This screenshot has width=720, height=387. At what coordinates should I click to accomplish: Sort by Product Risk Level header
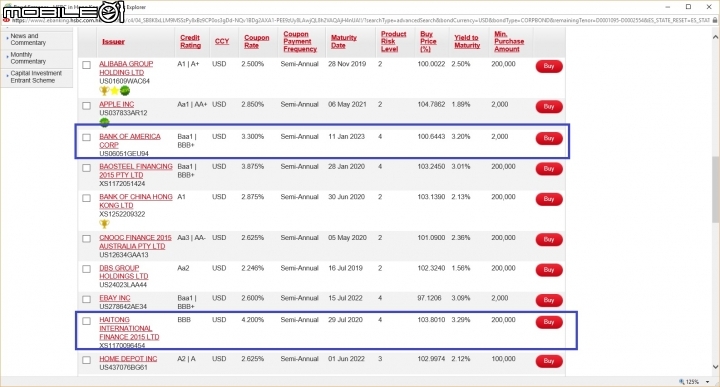pyautogui.click(x=393, y=41)
